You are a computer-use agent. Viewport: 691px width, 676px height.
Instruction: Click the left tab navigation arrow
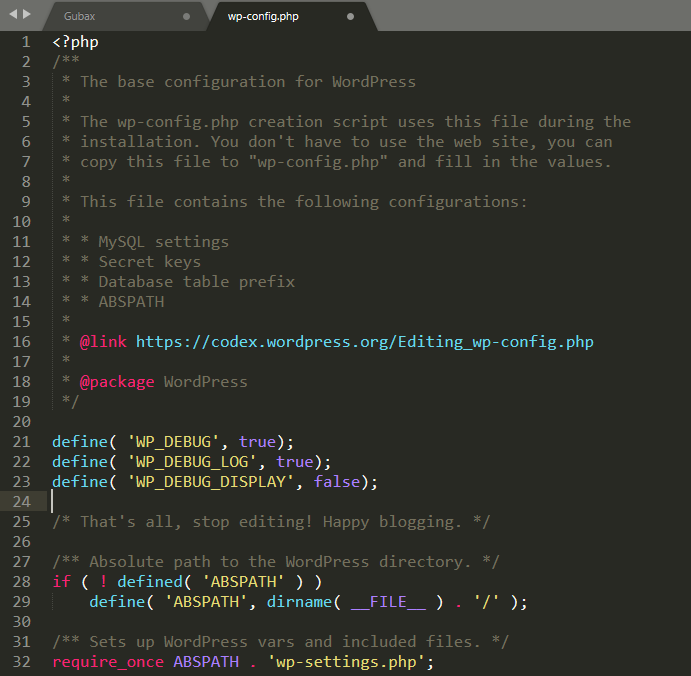(12, 16)
